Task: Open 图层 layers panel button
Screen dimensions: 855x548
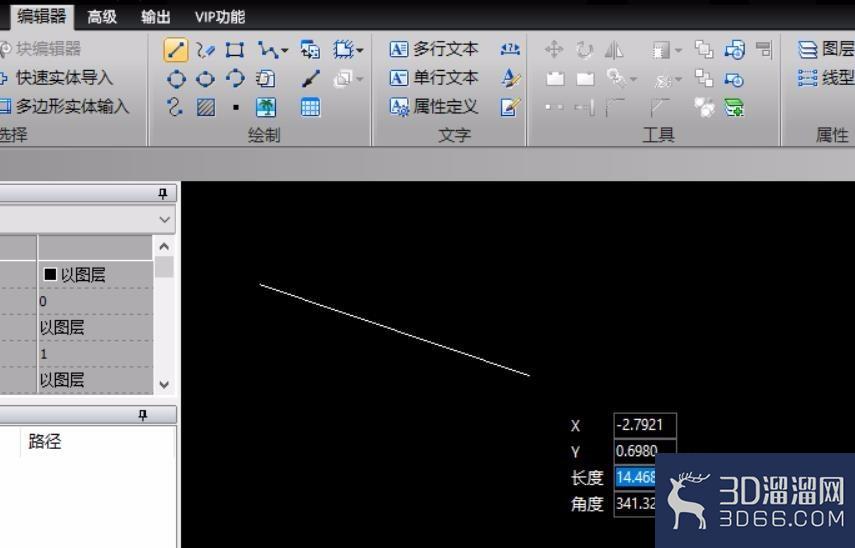Action: click(x=826, y=49)
